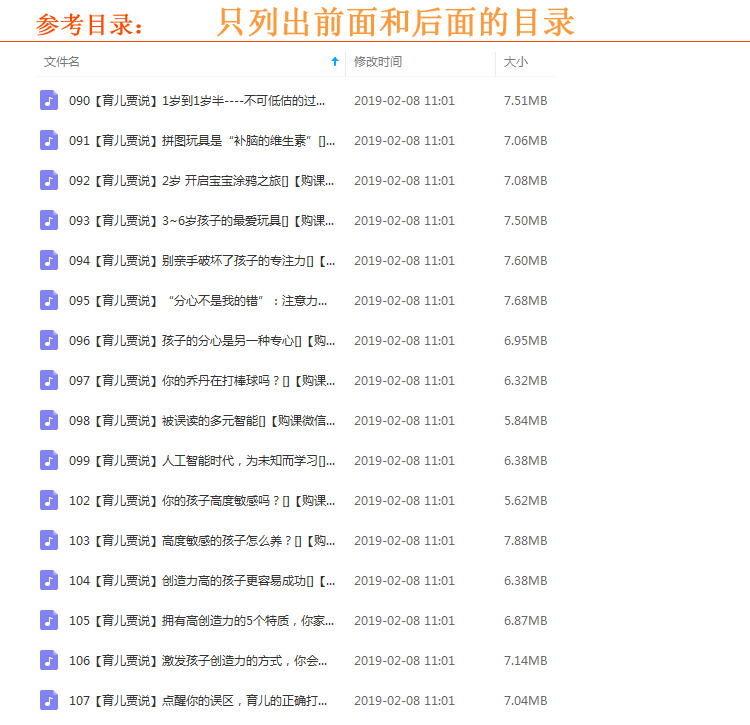The height and width of the screenshot is (725, 750).
Task: Click the modified date of file 106
Action: click(x=404, y=660)
